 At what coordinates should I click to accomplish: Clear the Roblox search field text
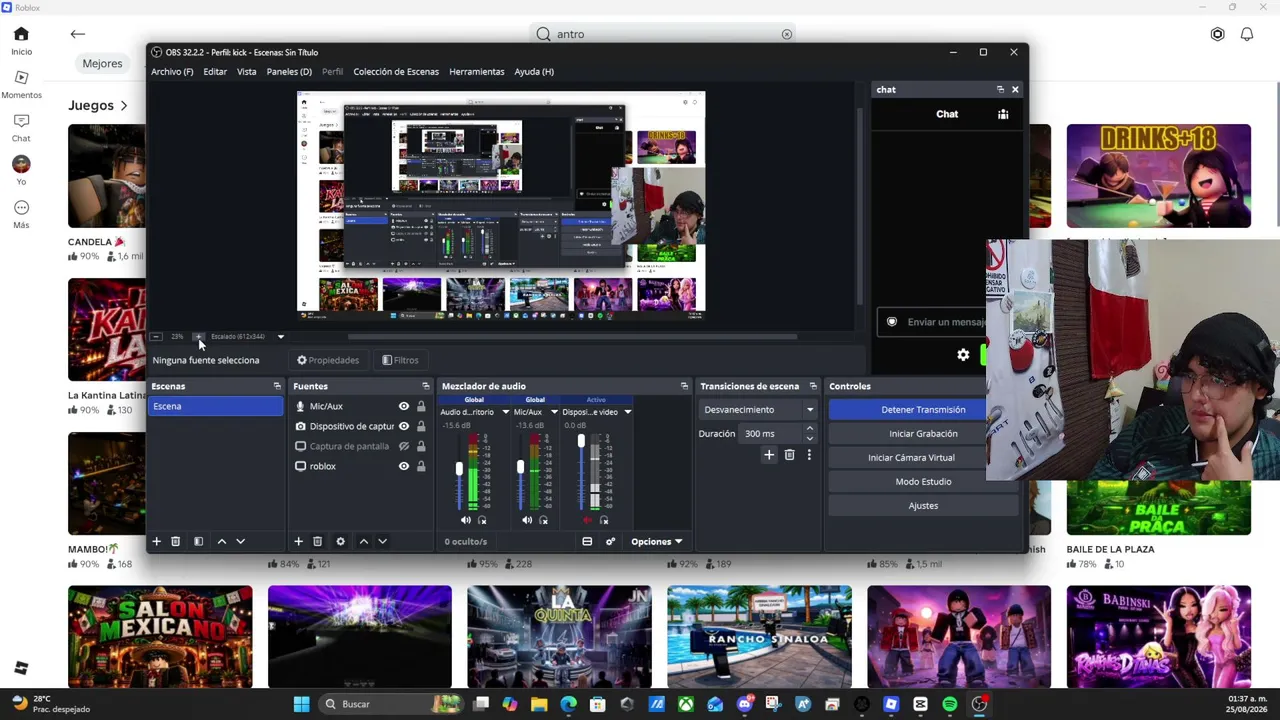point(787,34)
